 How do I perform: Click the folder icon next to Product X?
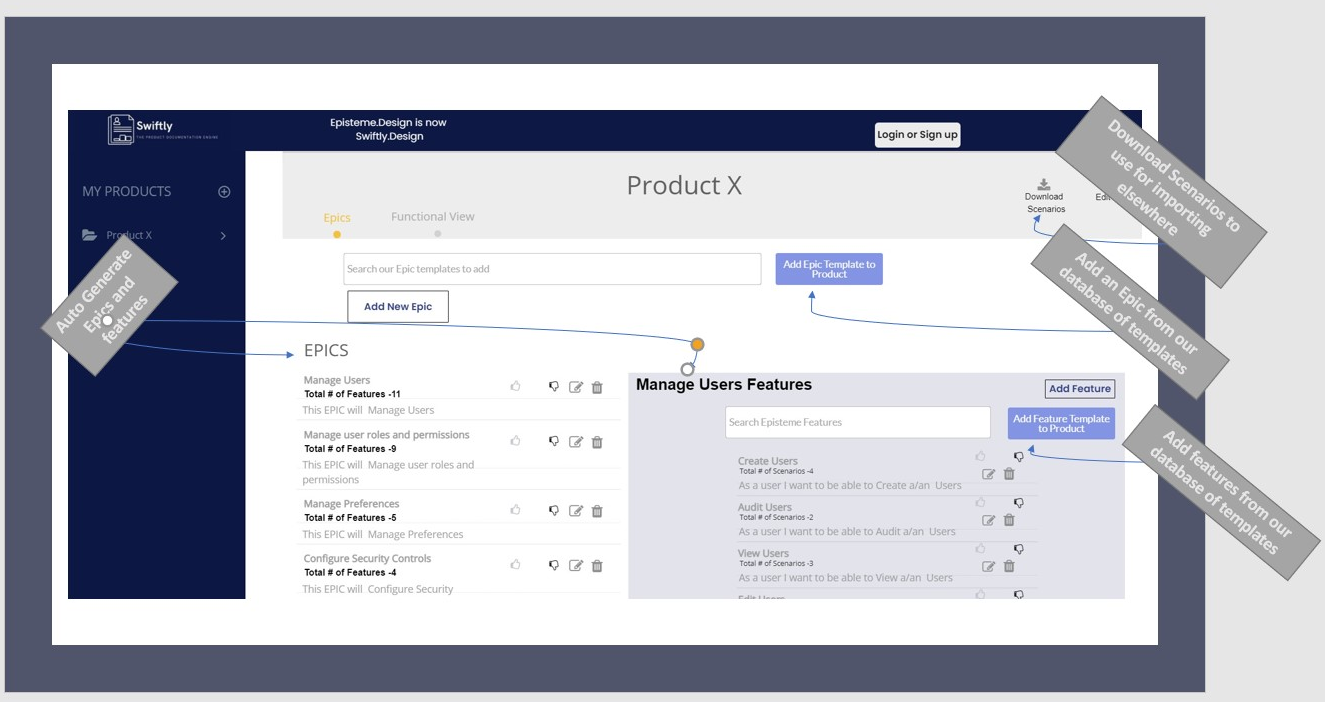point(90,234)
